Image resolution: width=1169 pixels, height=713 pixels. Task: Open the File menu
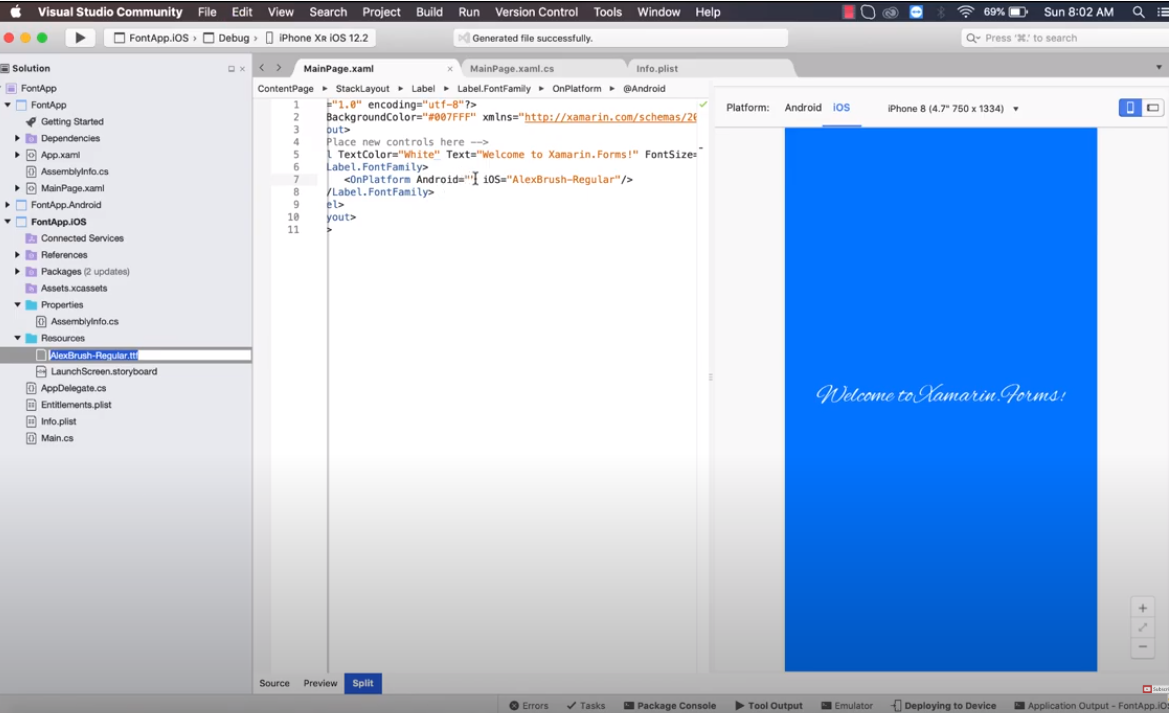point(207,12)
